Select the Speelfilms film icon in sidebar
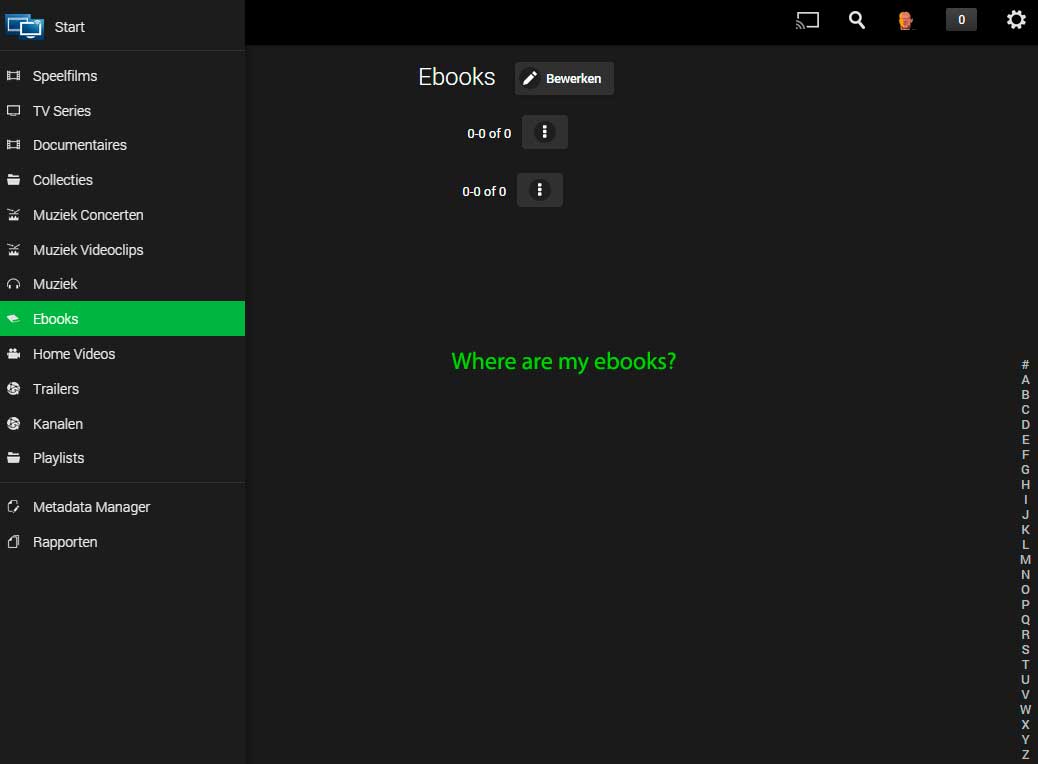 (x=15, y=75)
